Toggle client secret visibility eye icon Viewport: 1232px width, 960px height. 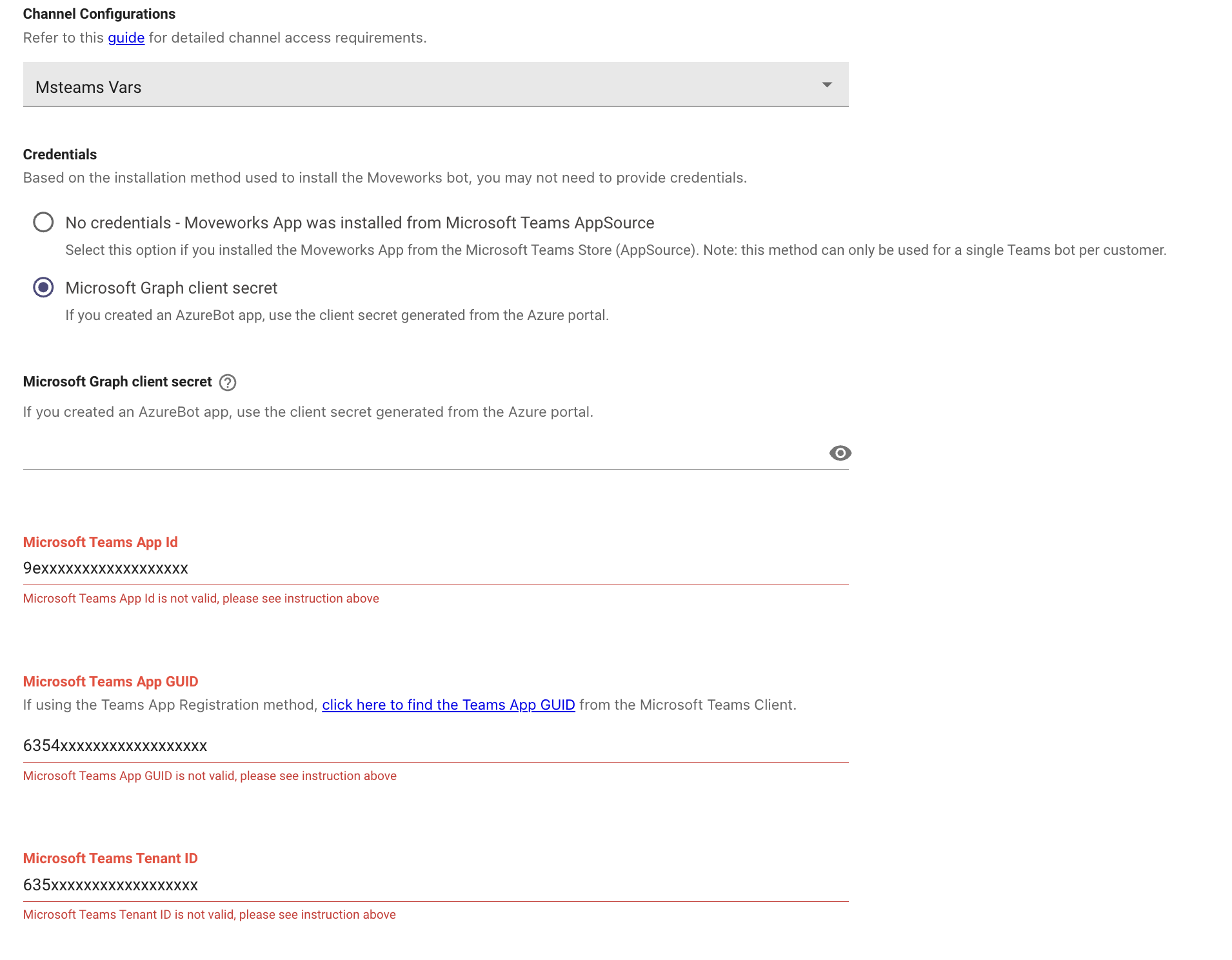[x=840, y=454]
